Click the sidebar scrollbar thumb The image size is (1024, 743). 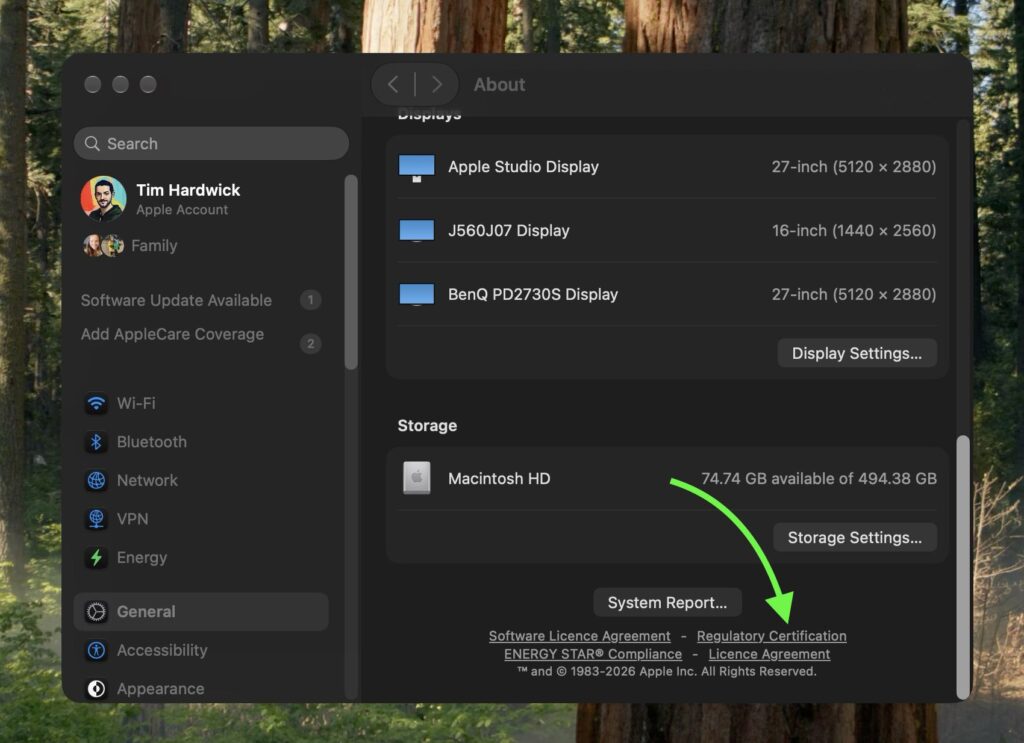(x=351, y=272)
